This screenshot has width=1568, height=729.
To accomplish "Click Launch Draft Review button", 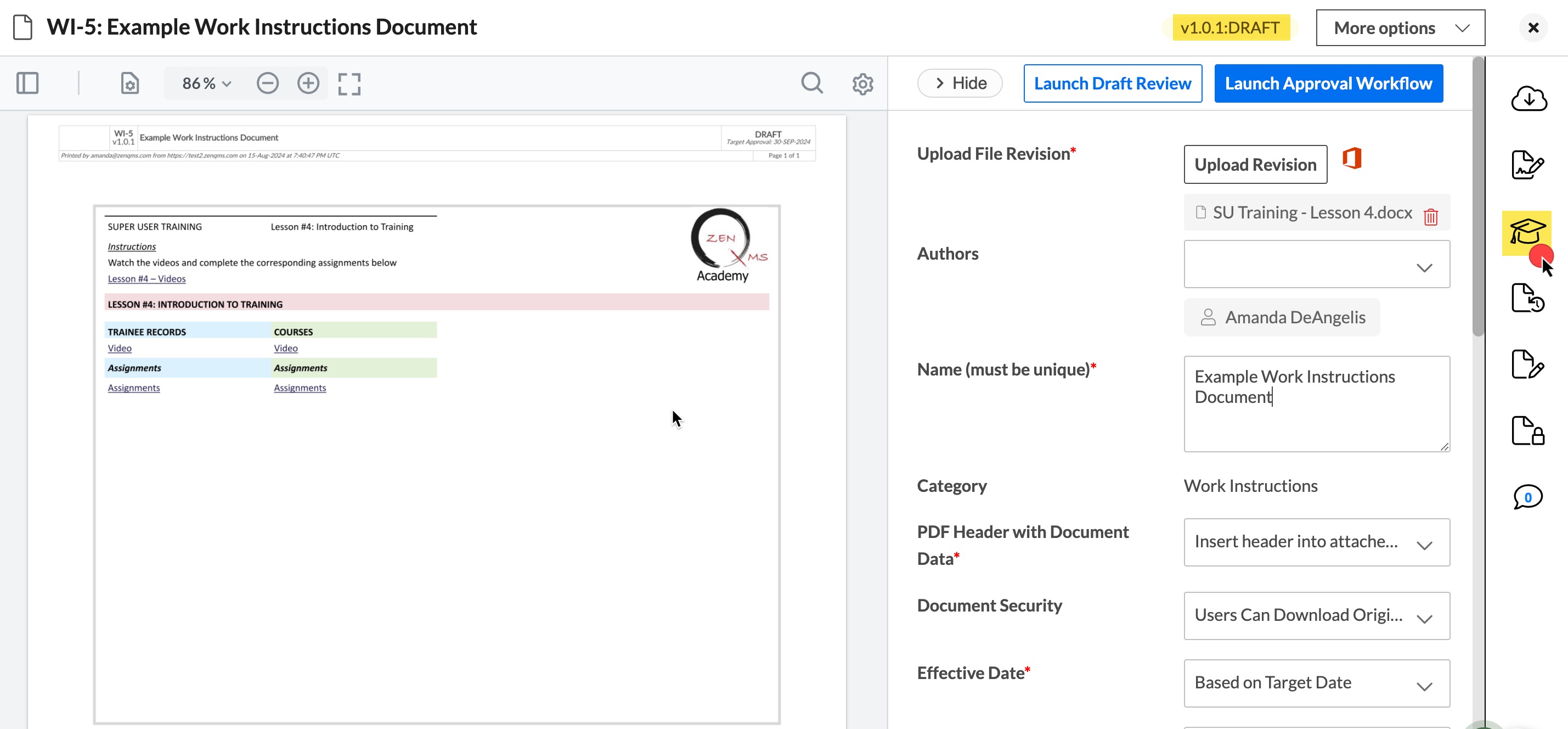I will pos(1112,83).
